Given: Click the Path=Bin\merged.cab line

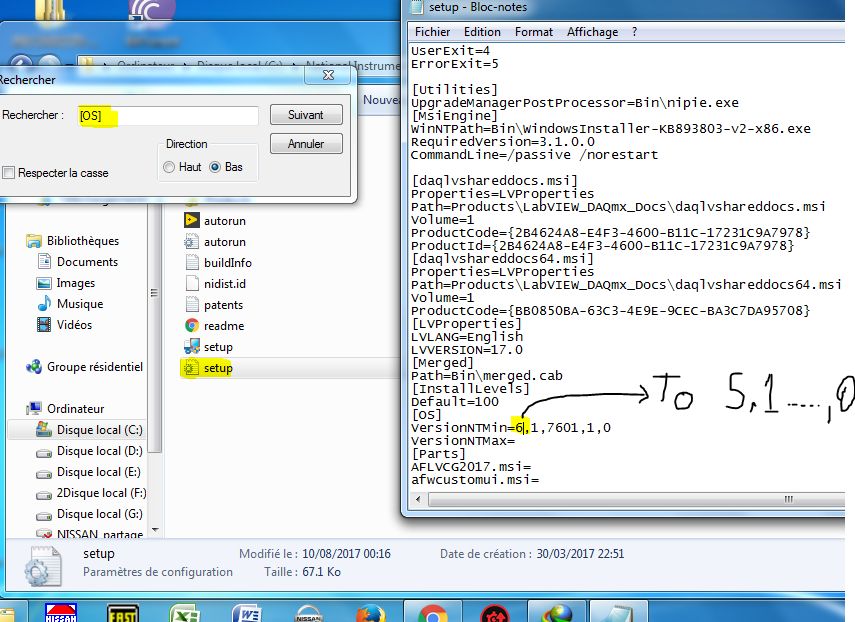Looking at the screenshot, I should [x=487, y=376].
